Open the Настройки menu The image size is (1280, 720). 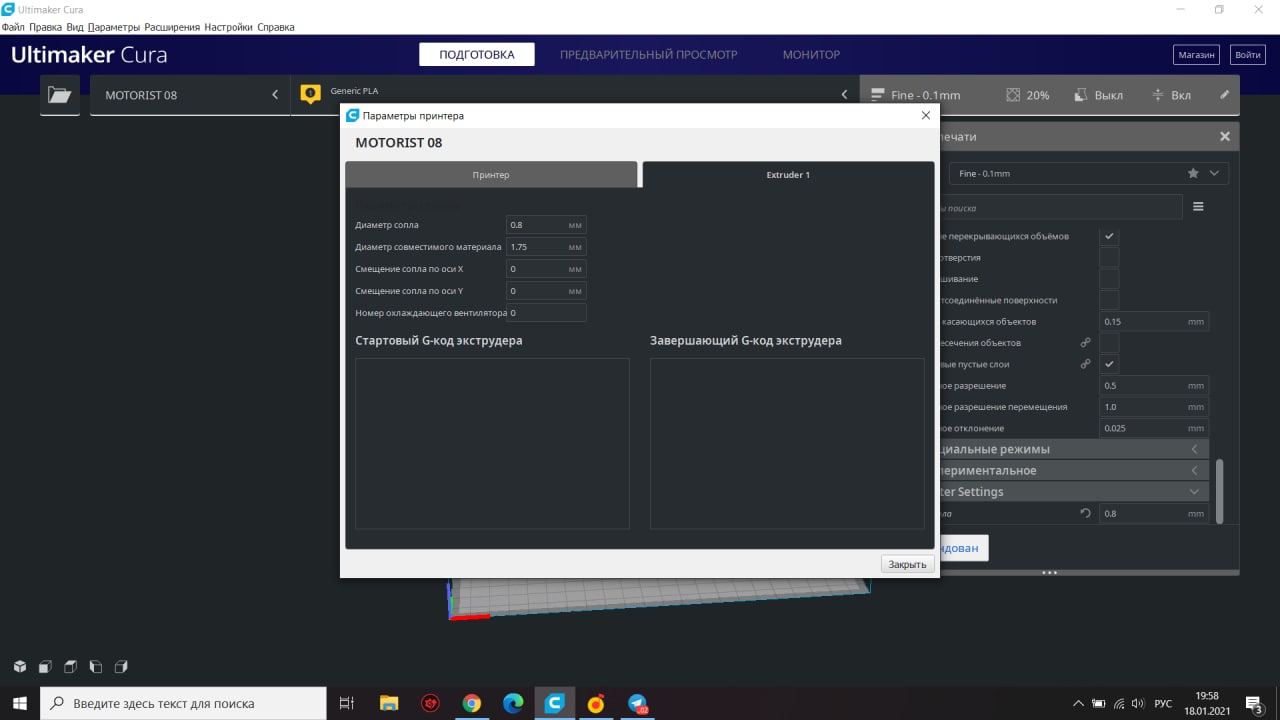pyautogui.click(x=229, y=27)
